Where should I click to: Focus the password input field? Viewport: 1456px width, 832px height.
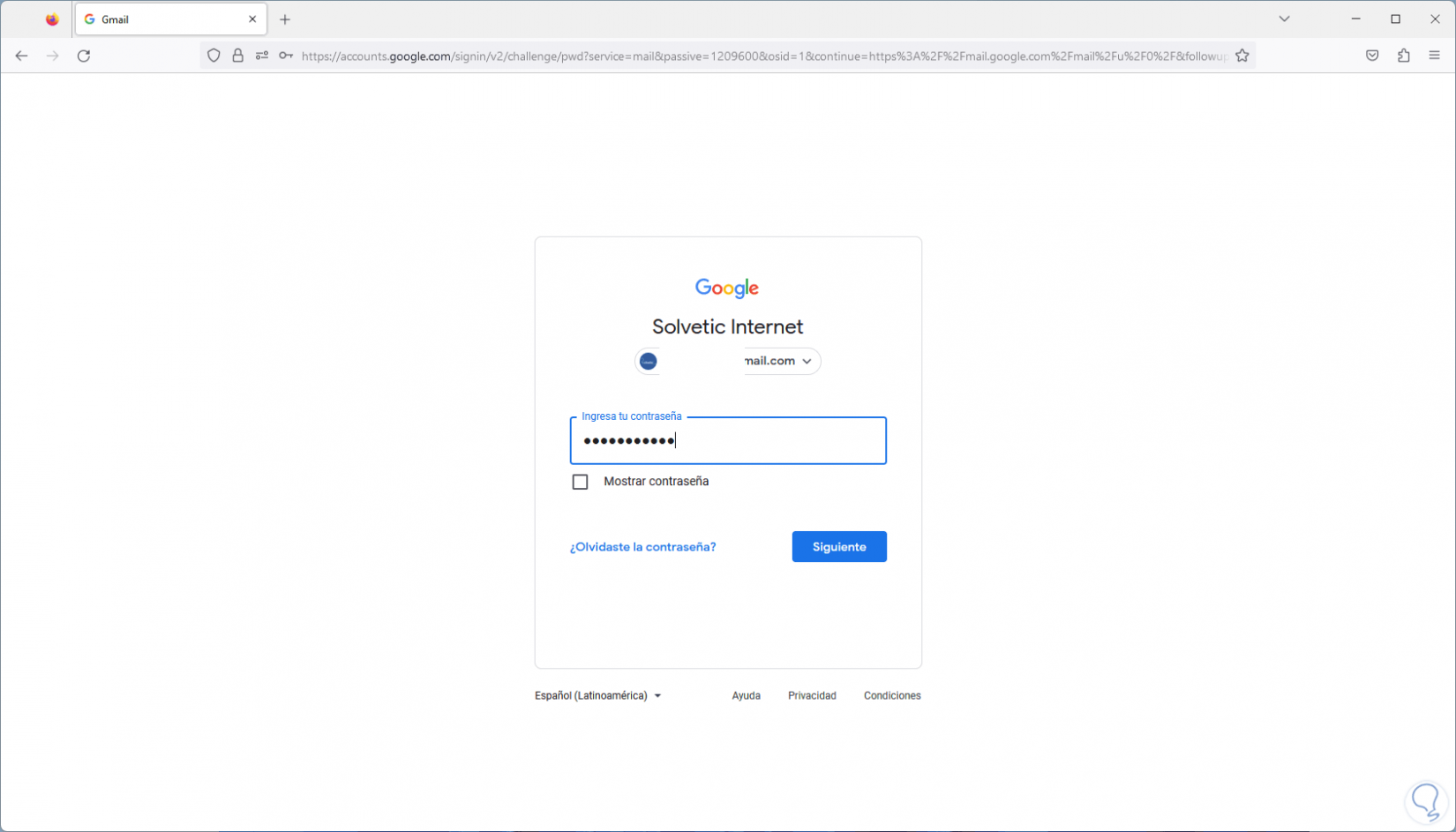[728, 440]
